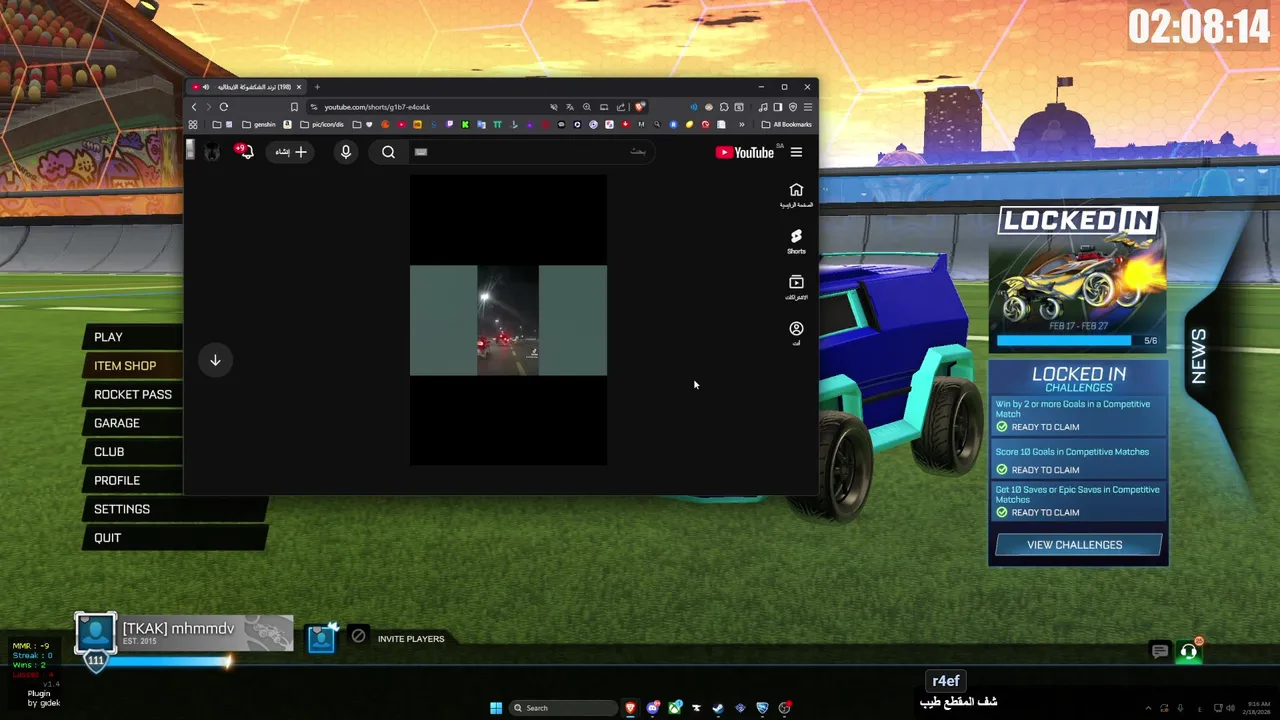Image resolution: width=1280 pixels, height=720 pixels.
Task: Click the zoom magnifier in address bar
Action: click(x=587, y=107)
